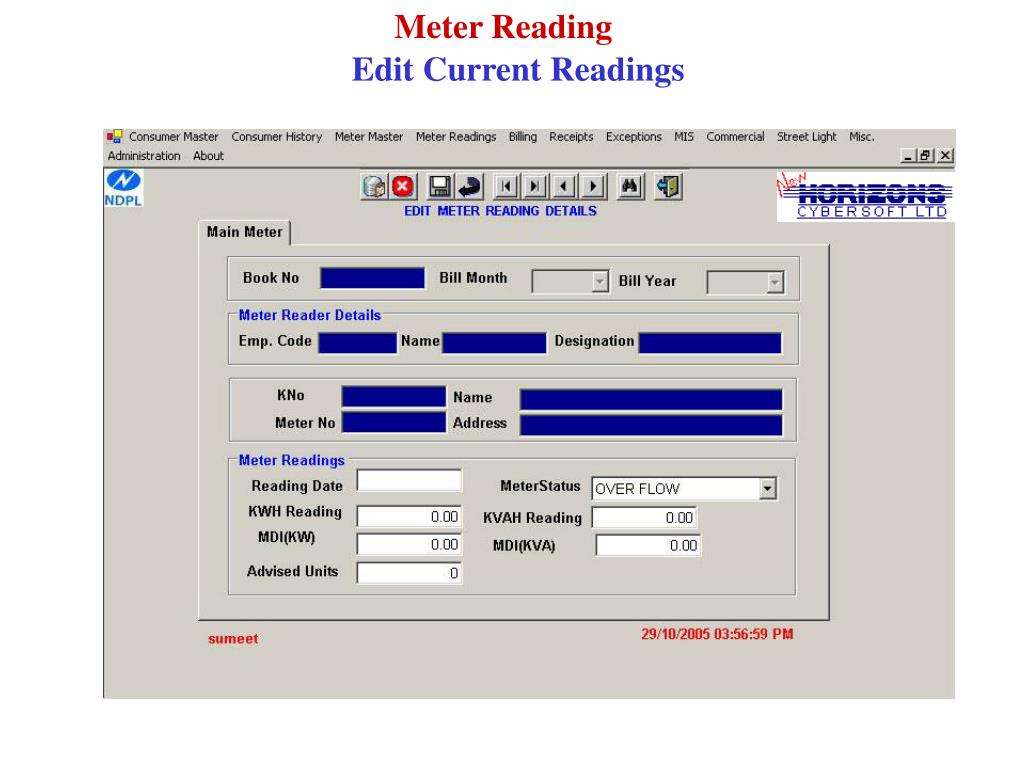This screenshot has width=1024, height=768.
Task: Open the Street Light menu
Action: [x=806, y=136]
